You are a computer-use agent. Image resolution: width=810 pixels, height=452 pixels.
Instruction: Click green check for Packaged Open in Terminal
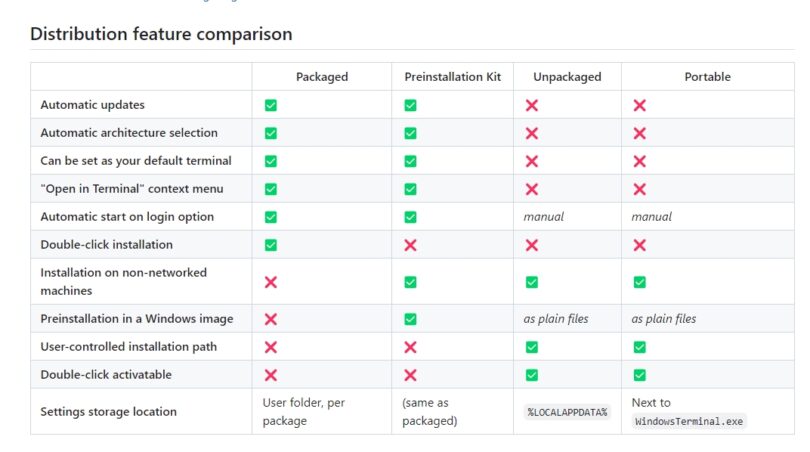click(271, 189)
